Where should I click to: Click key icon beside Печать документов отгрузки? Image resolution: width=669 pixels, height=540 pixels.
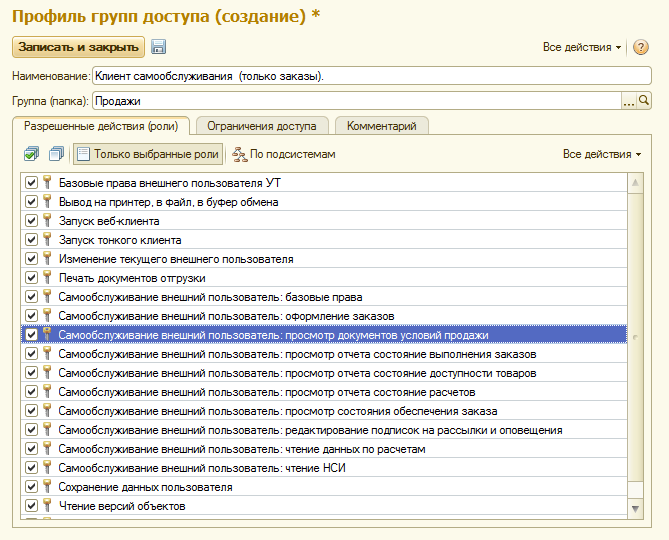click(x=47, y=278)
